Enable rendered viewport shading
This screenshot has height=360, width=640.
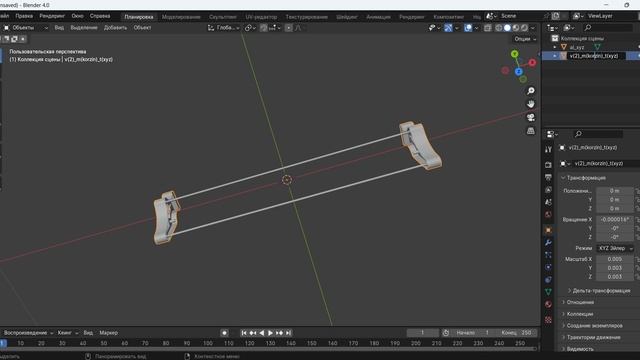[x=524, y=28]
